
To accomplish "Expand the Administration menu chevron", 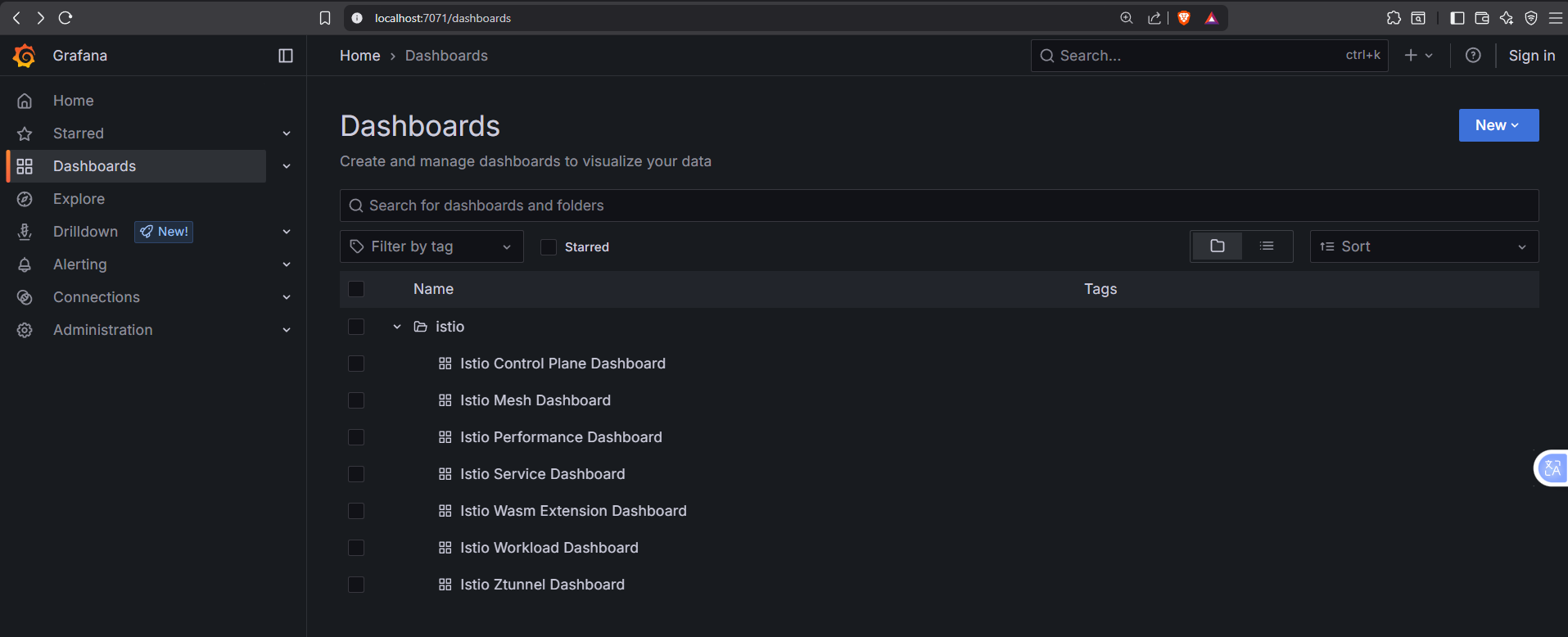I will click(287, 330).
